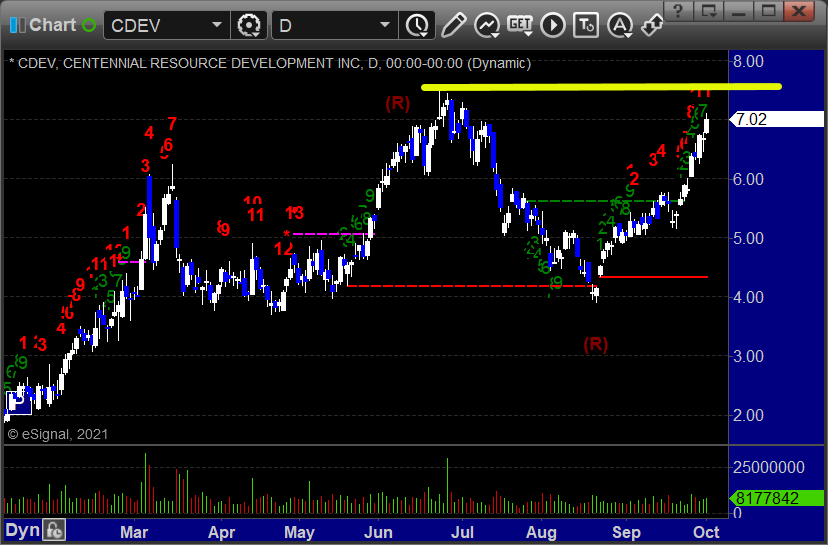Click the 8177842 volume value marker
Screen dimensions: 828x545
click(x=776, y=498)
